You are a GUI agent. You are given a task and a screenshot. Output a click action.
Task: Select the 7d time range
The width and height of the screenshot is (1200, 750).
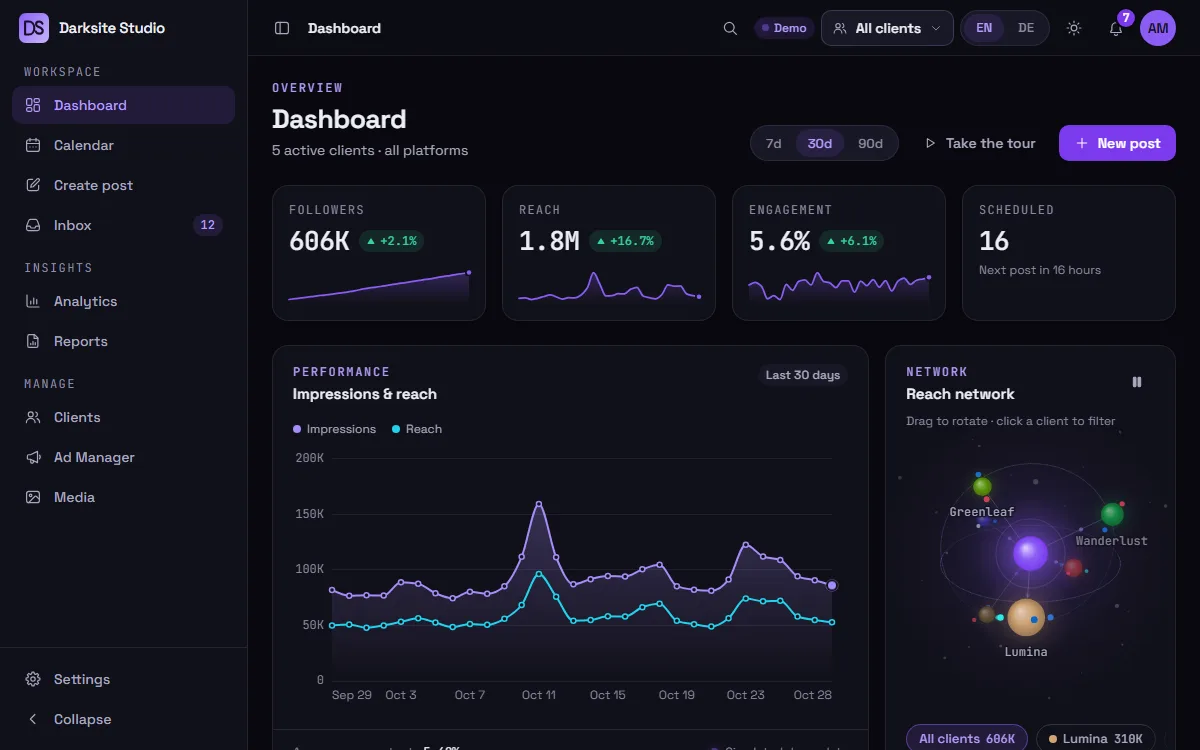(x=774, y=143)
